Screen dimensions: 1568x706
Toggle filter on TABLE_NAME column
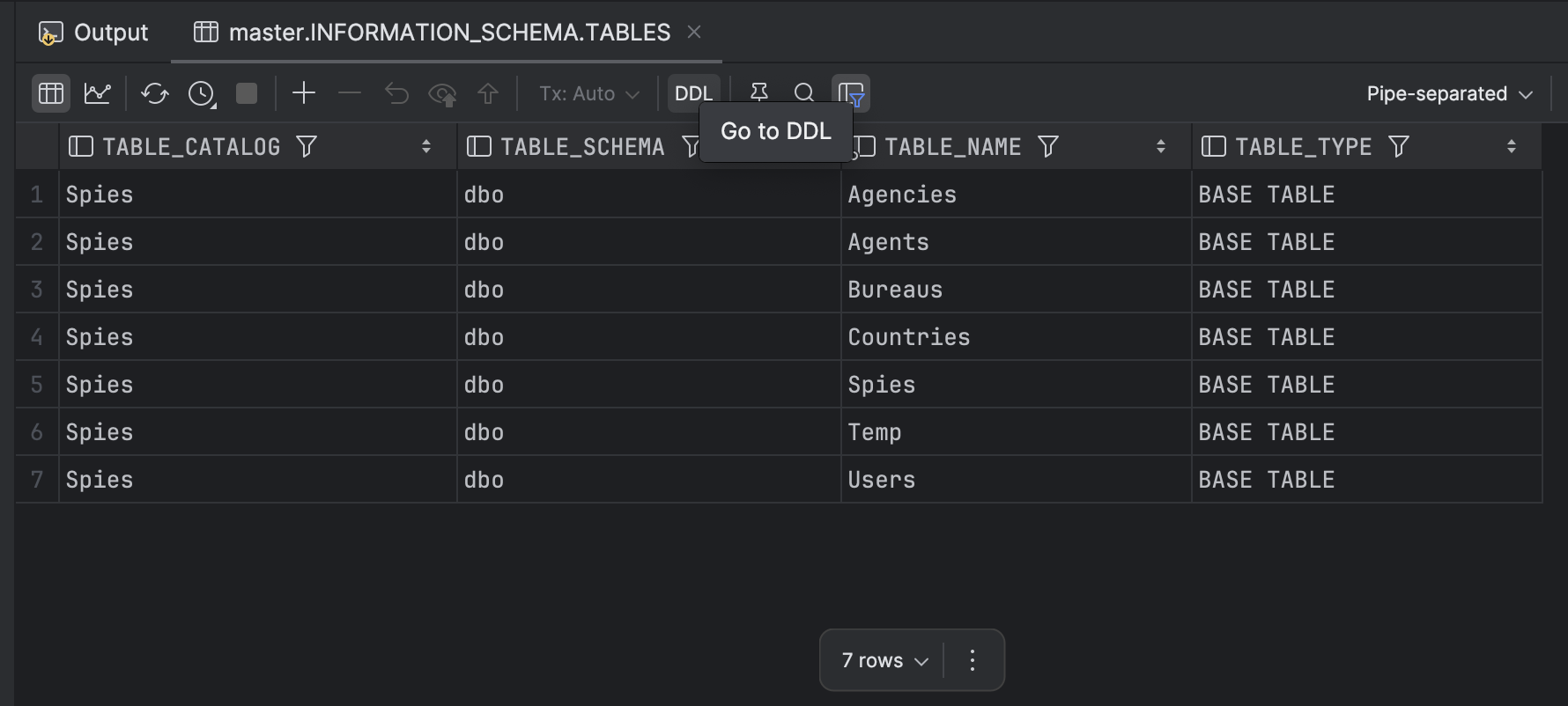1047,146
